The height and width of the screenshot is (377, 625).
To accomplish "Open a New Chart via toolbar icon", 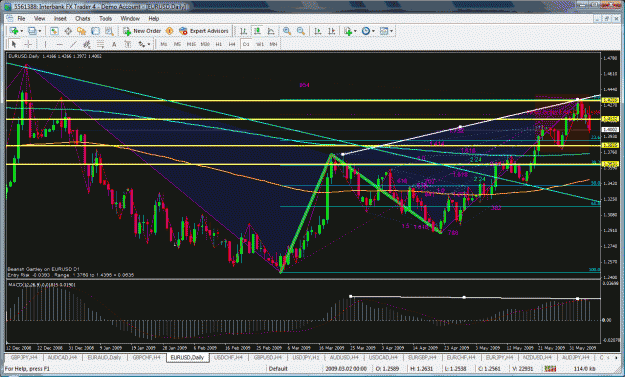I will point(14,31).
